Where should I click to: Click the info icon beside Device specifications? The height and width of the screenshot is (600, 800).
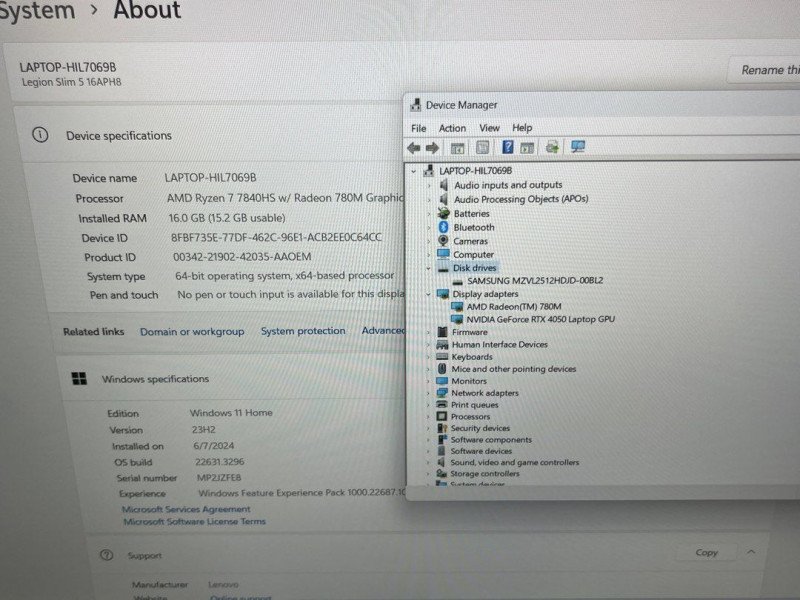tap(40, 135)
